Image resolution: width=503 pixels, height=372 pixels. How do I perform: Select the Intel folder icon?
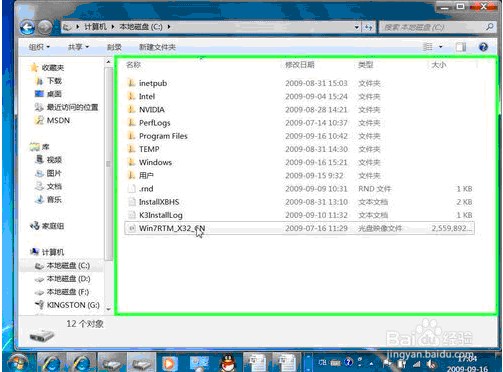(x=132, y=96)
